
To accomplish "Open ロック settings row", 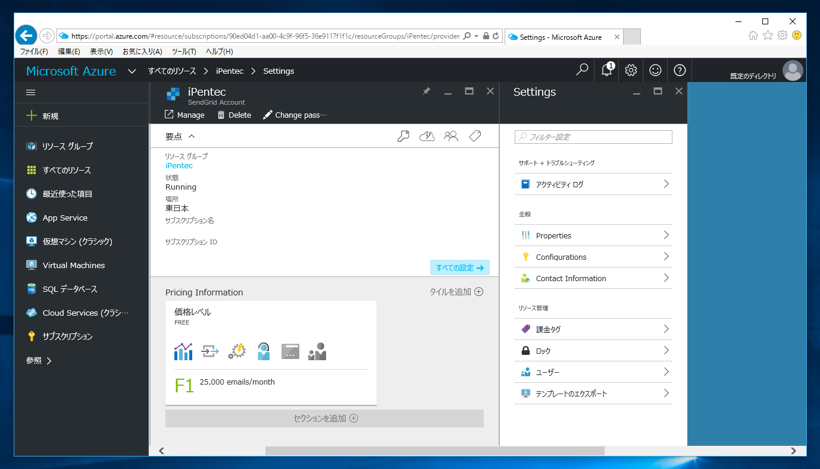I will click(x=594, y=351).
